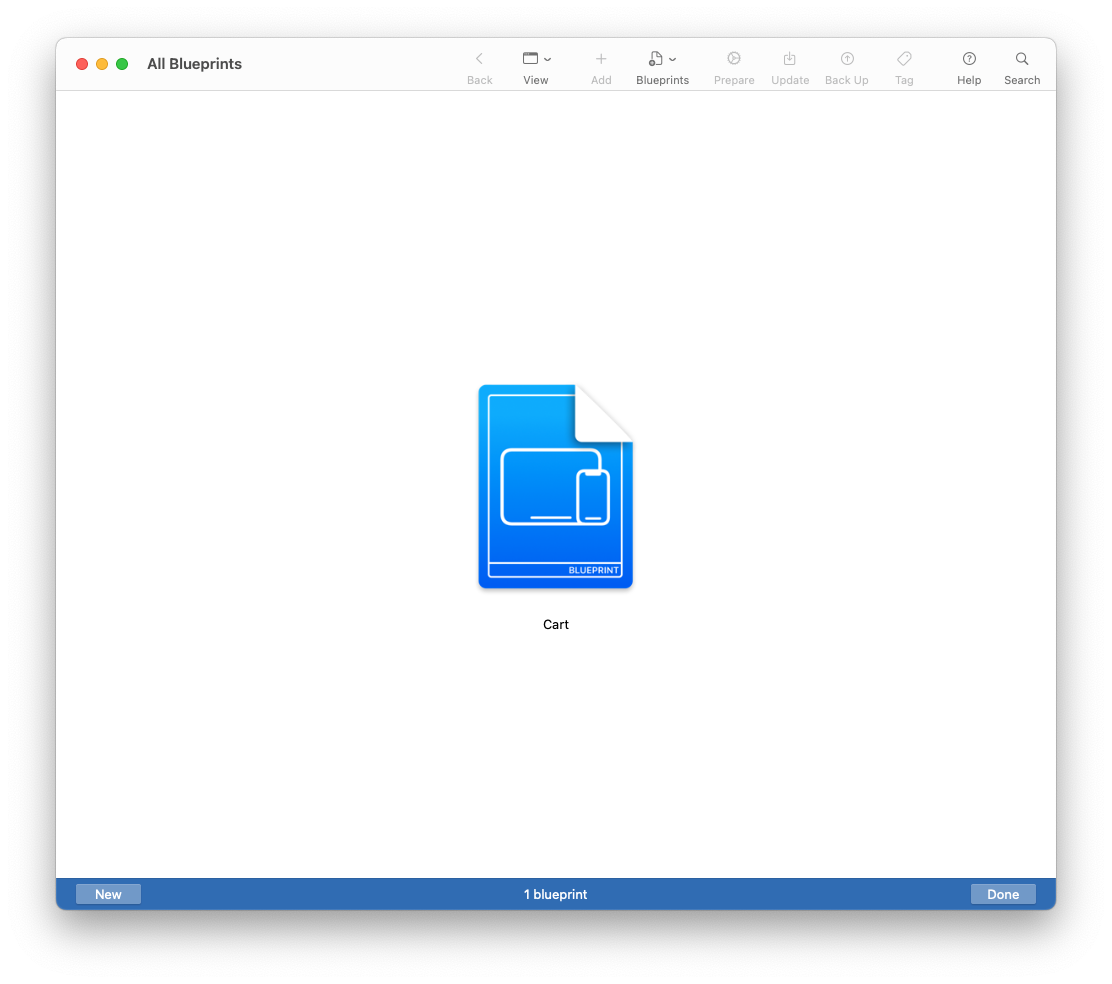Open the Blueprints toolbar dropdown
Viewport: 1112px width, 984px height.
(x=662, y=59)
